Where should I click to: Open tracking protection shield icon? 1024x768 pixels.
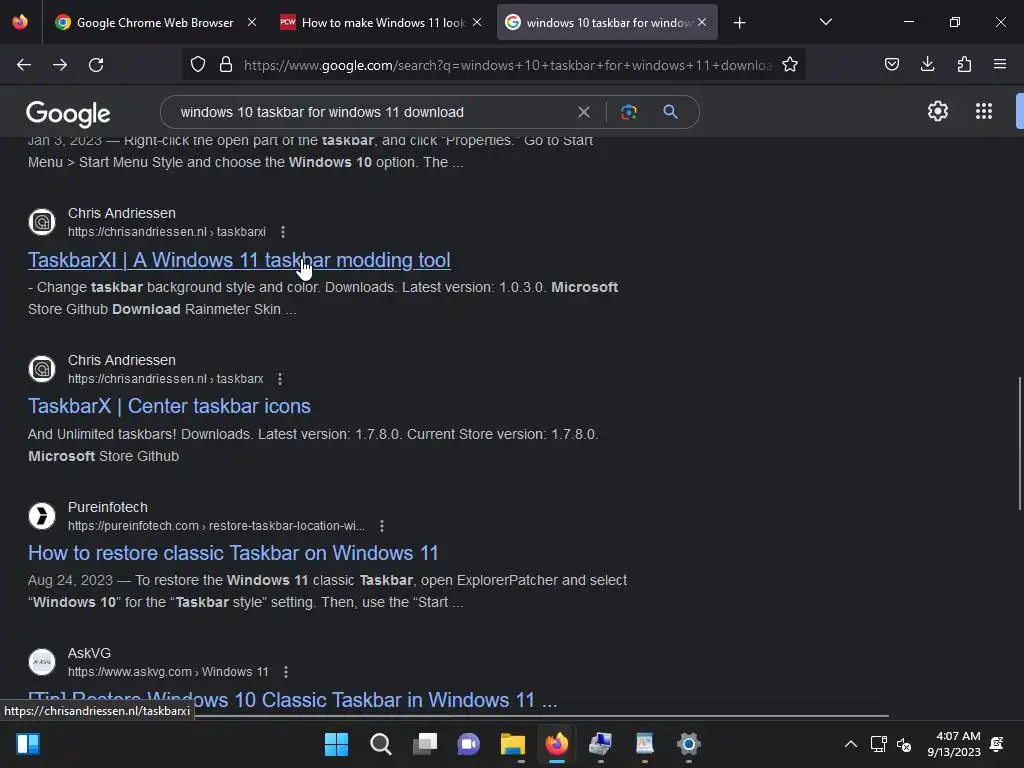pyautogui.click(x=198, y=64)
